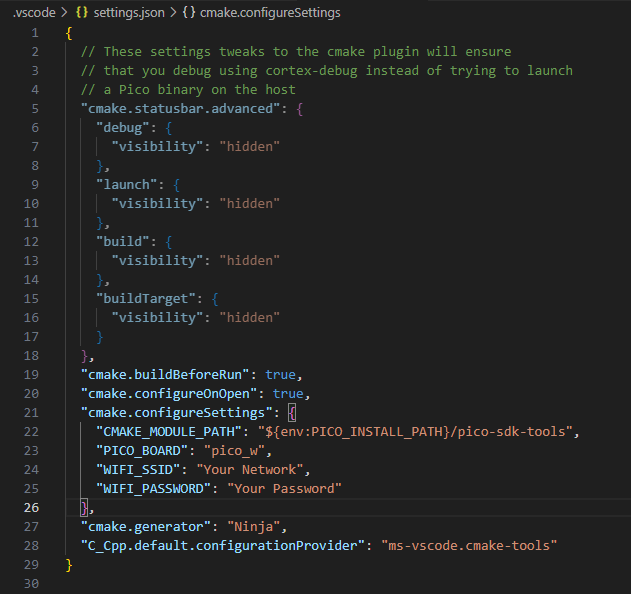Click the braces icon before cmake.configureSettings breadcrumb
Image resolution: width=631 pixels, height=594 pixels.
[x=189, y=13]
